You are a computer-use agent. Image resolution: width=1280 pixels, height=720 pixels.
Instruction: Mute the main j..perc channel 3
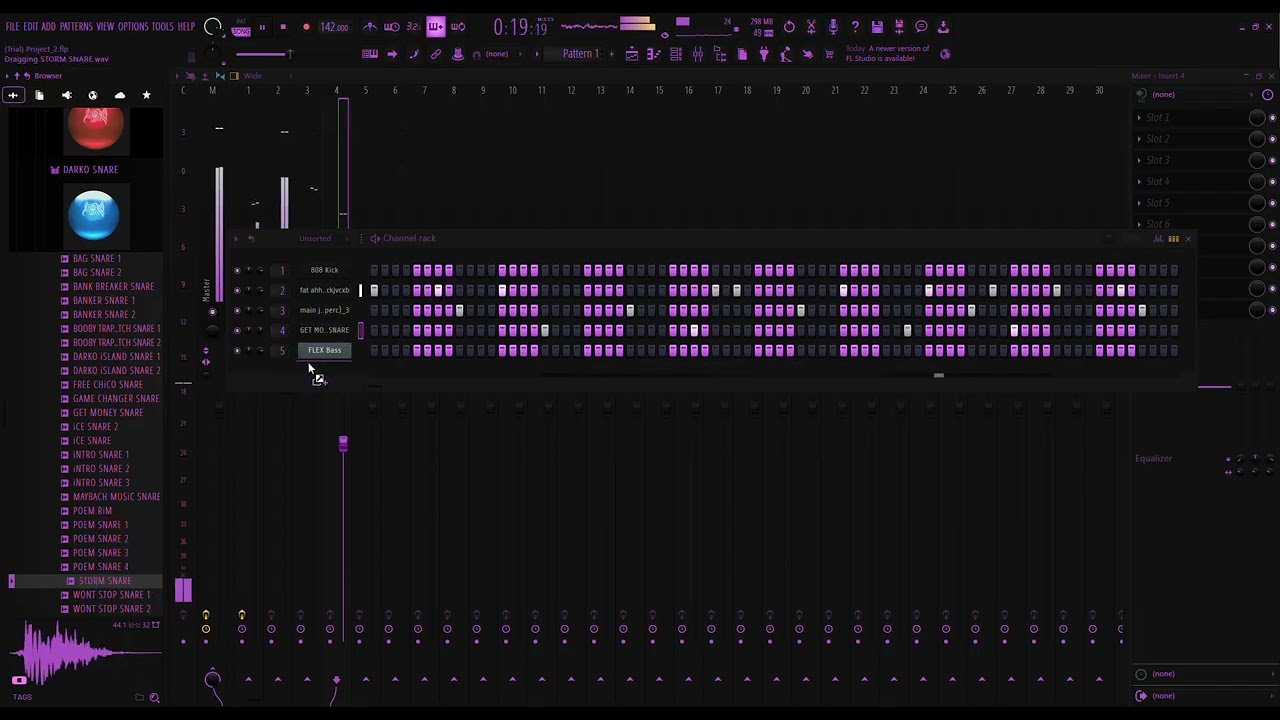237,310
